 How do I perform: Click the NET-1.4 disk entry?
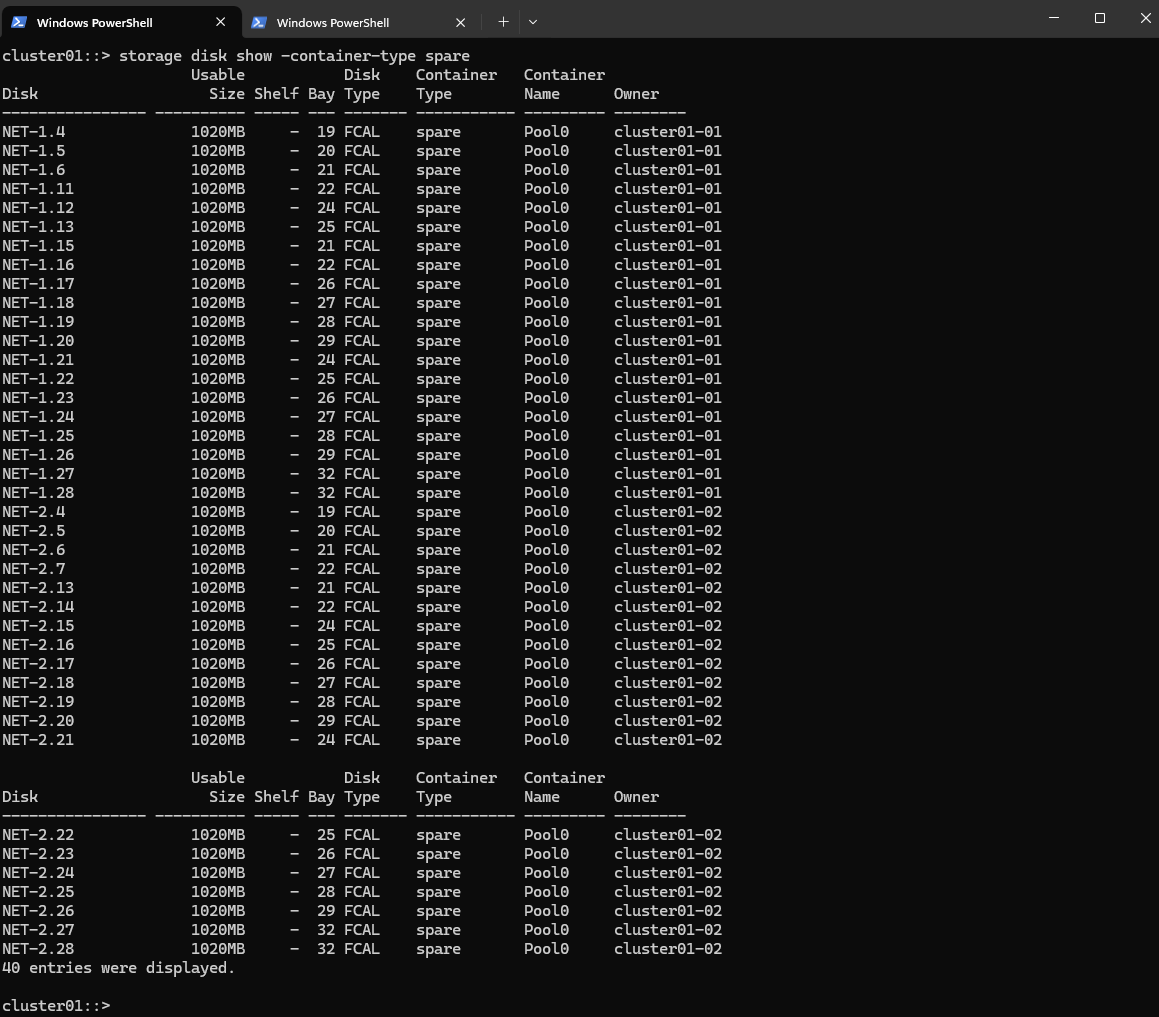click(x=33, y=132)
